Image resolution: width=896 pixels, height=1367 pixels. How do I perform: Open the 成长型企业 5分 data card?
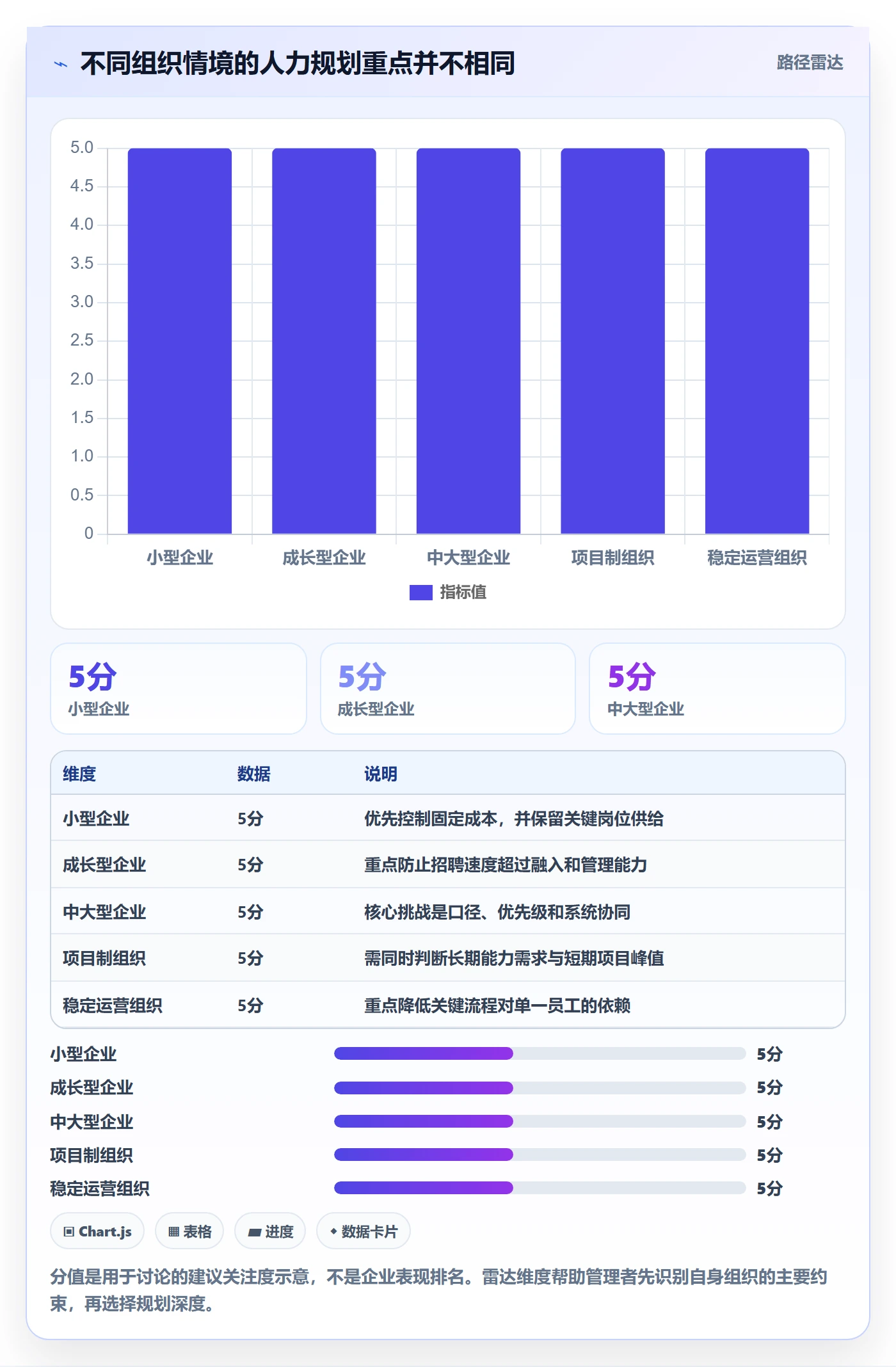pos(448,689)
